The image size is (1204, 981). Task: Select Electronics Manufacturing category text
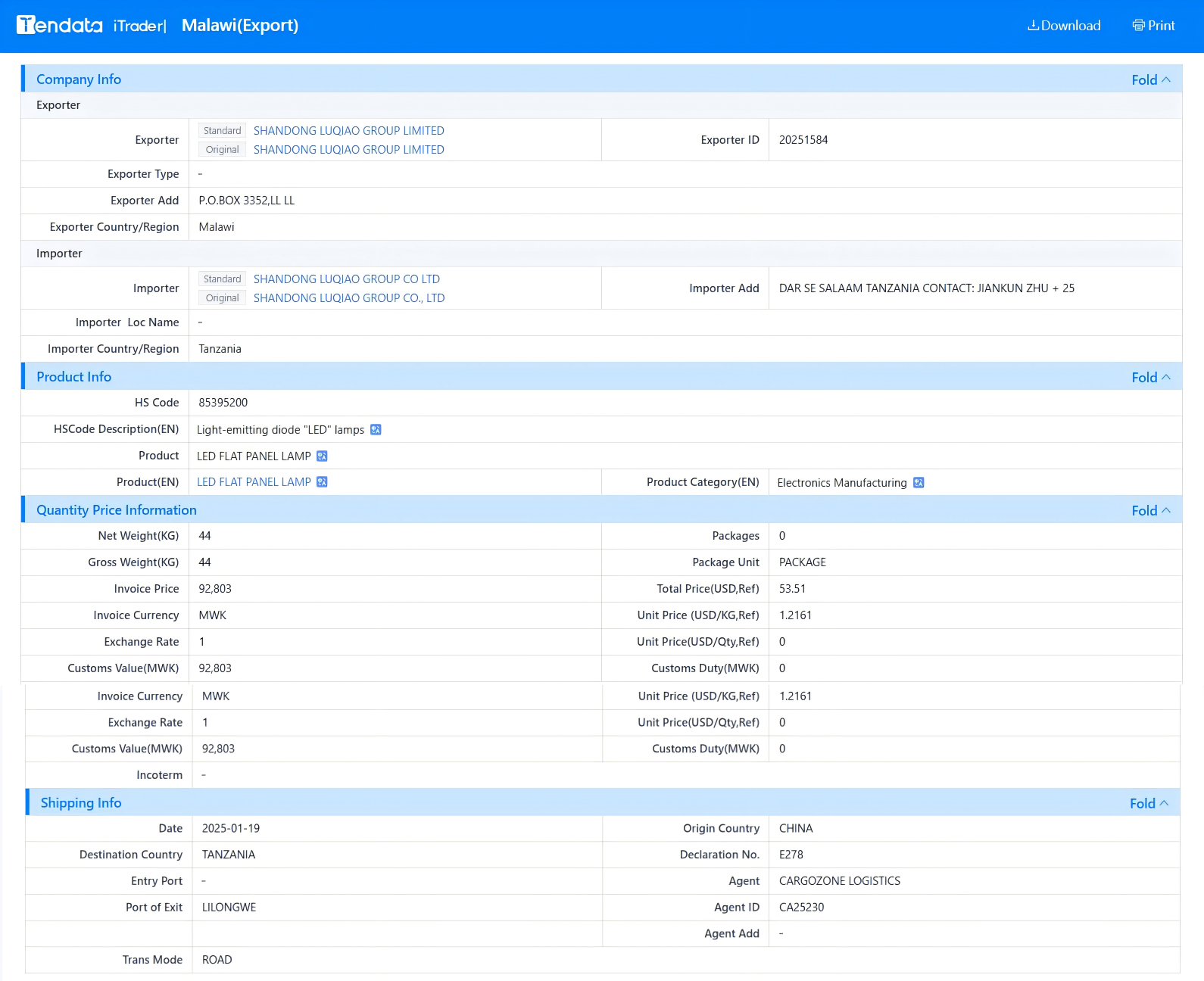[842, 483]
